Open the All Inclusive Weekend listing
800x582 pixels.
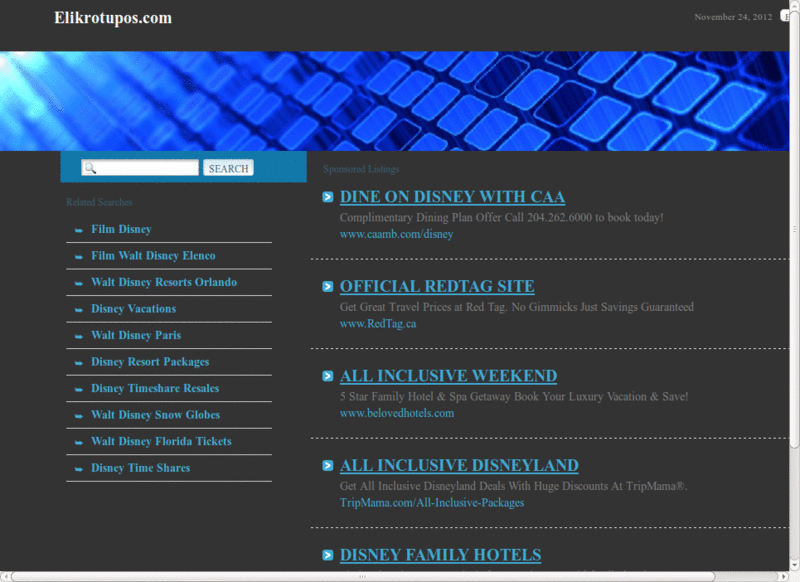click(448, 376)
